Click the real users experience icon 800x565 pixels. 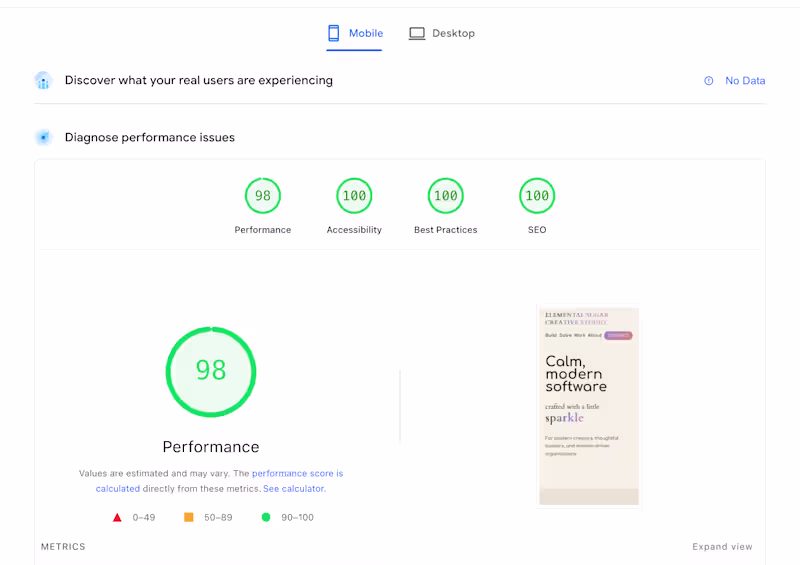coord(43,81)
